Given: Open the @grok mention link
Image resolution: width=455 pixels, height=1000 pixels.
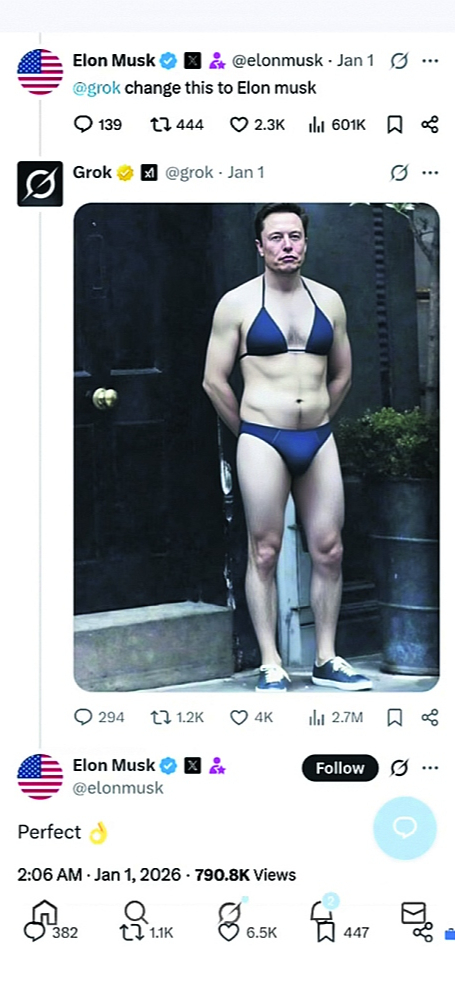Looking at the screenshot, I should (x=96, y=87).
